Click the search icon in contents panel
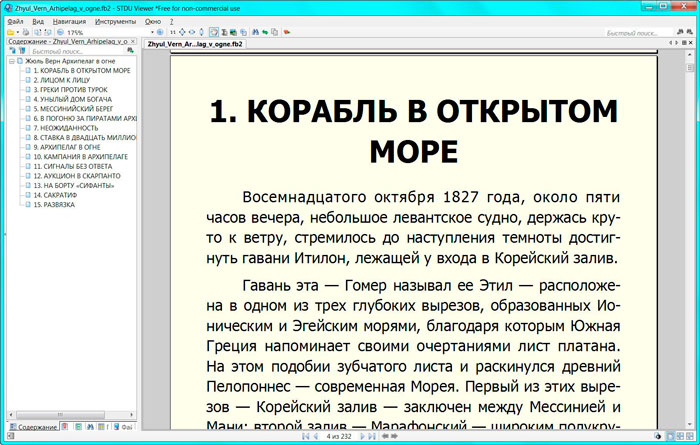Screen dimensions: 700x445 click(130, 50)
